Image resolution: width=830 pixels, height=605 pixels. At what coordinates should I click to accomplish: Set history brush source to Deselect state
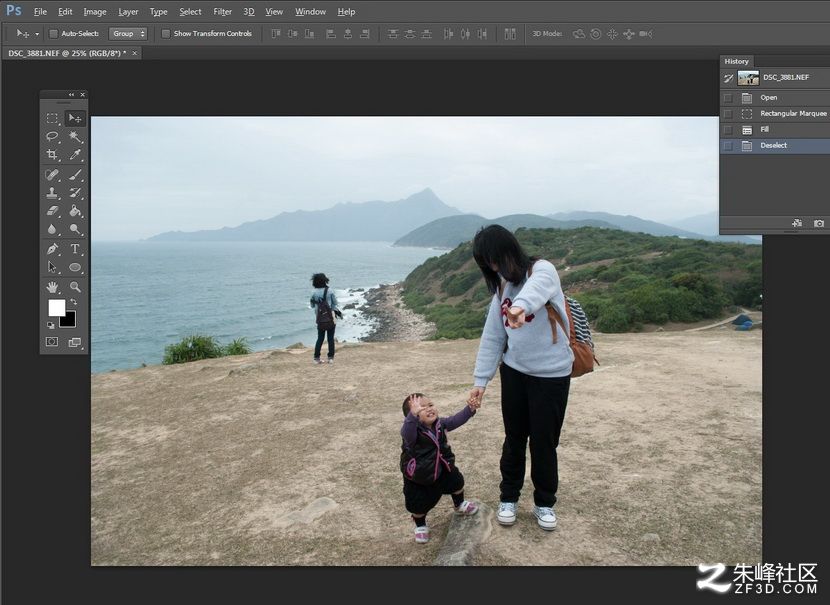coord(728,146)
